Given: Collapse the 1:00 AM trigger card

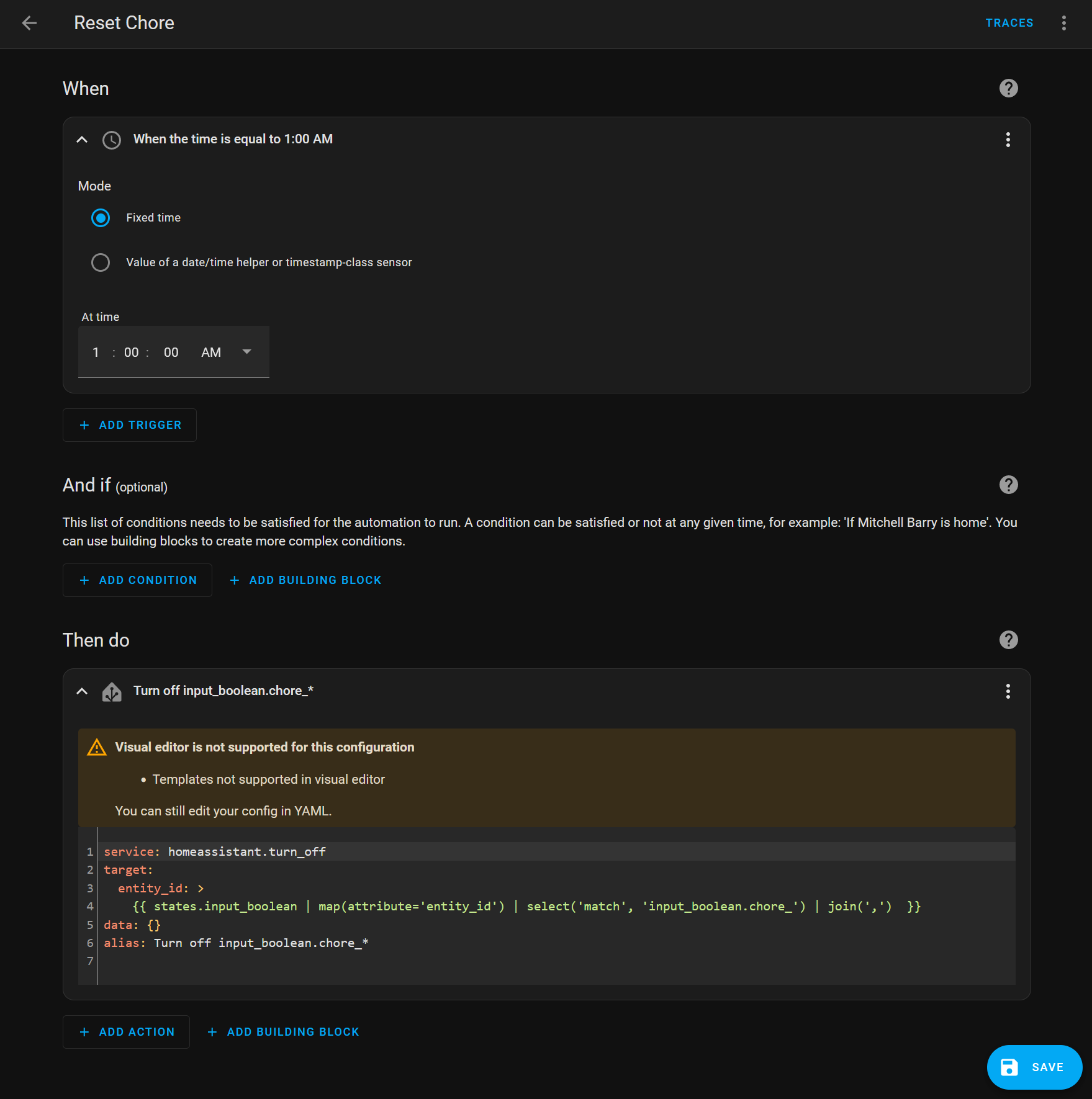Looking at the screenshot, I should pyautogui.click(x=82, y=140).
